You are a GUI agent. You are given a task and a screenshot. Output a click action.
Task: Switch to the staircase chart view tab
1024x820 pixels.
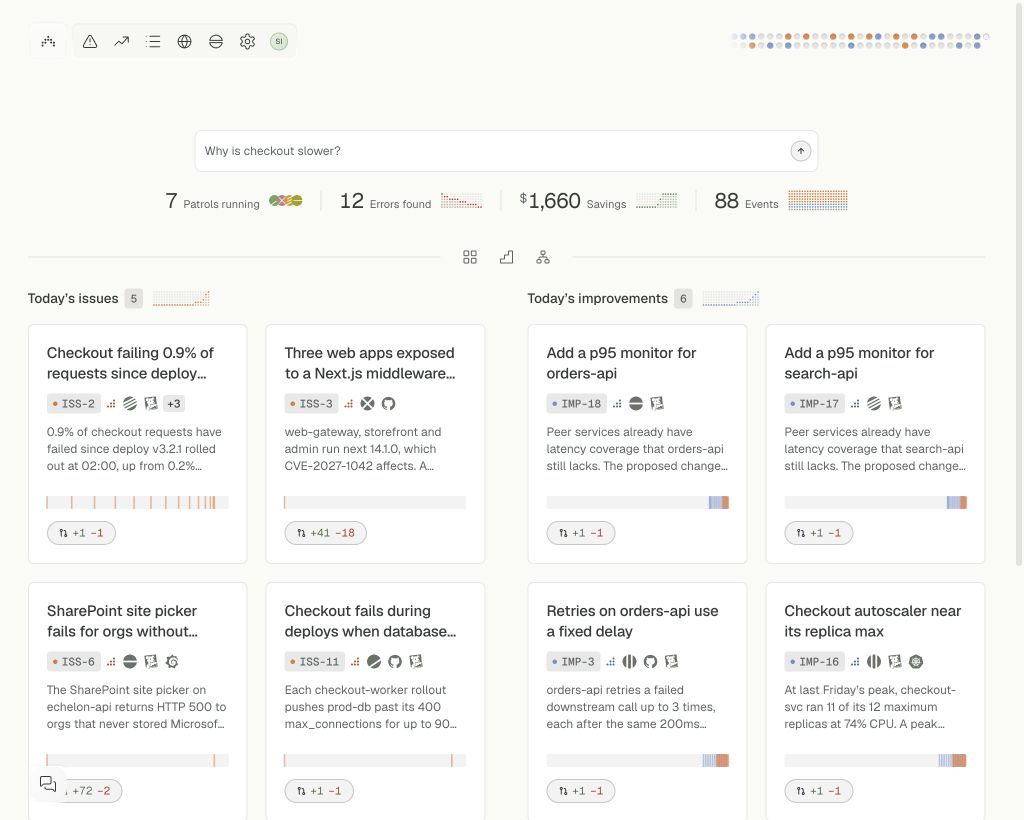click(x=506, y=257)
